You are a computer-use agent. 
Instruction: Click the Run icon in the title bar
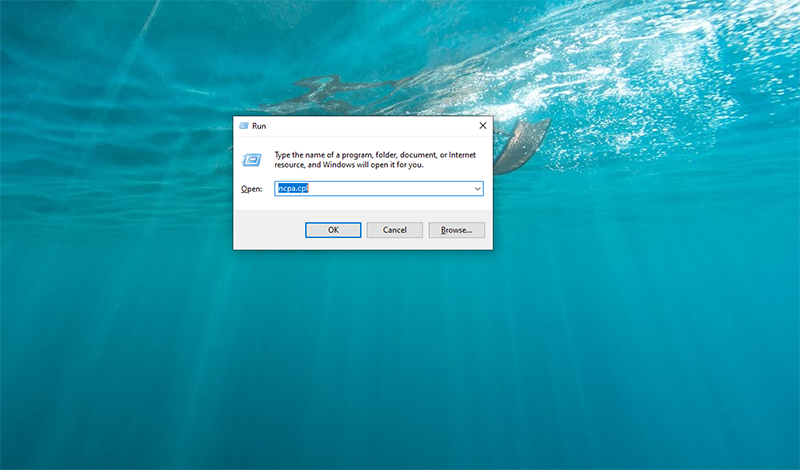tap(244, 126)
